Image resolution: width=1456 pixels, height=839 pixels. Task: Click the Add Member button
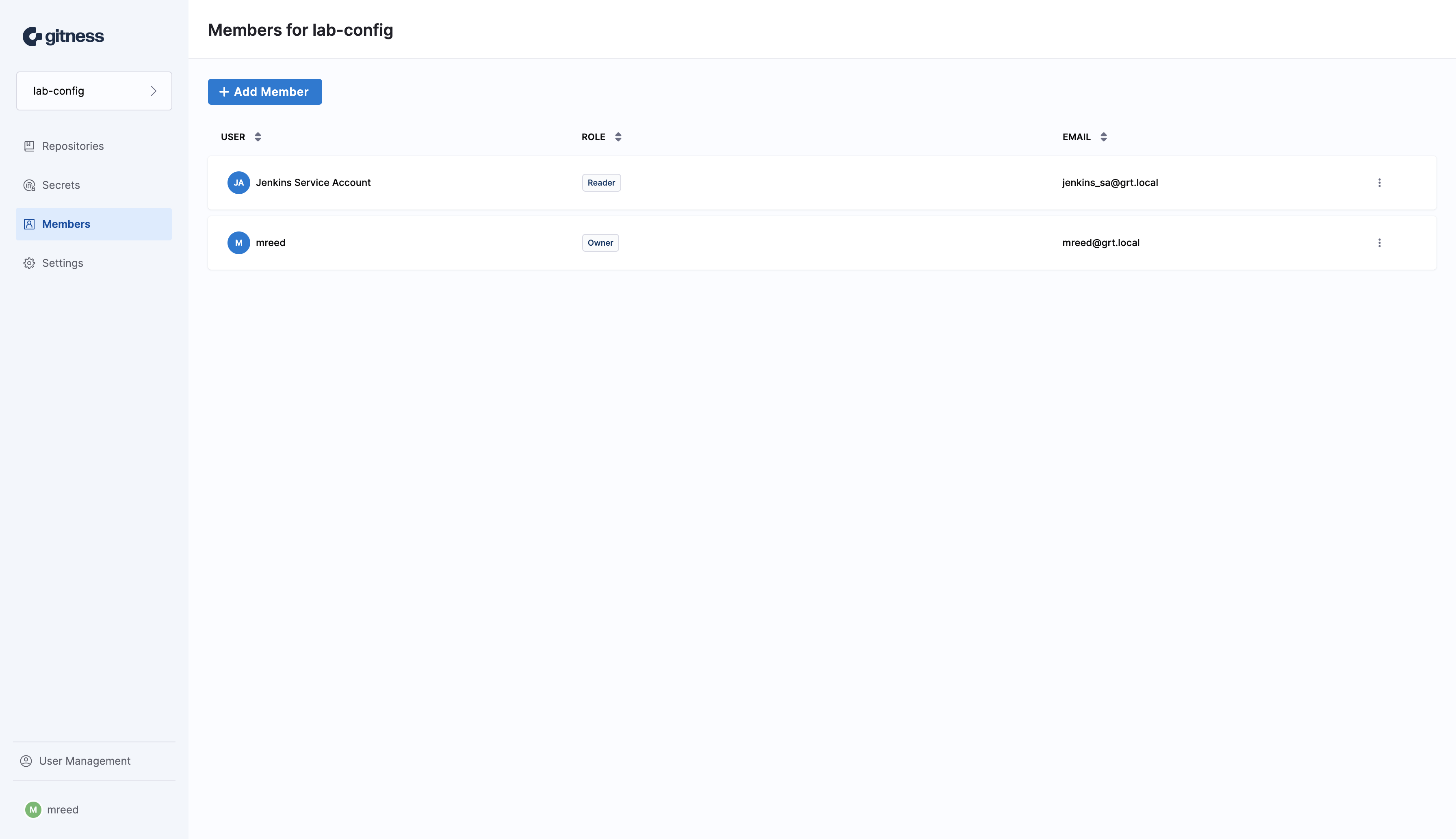click(x=264, y=92)
